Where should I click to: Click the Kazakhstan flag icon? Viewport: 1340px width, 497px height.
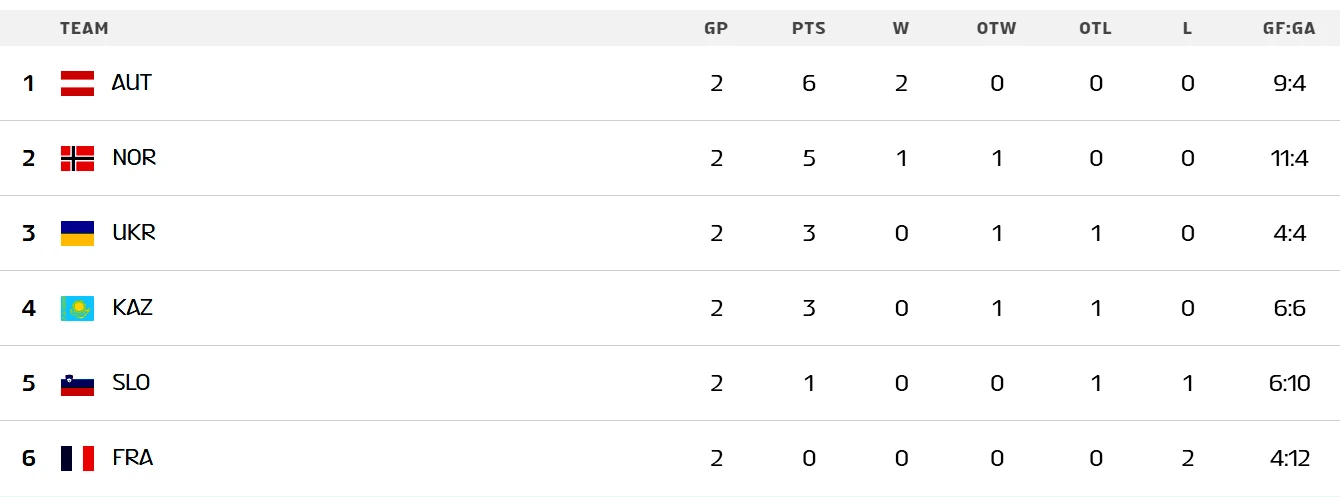click(x=77, y=308)
